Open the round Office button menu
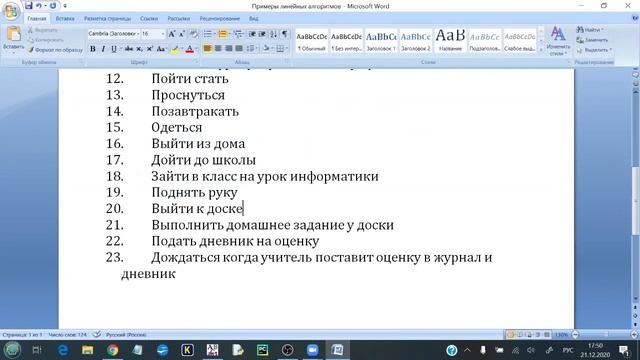The image size is (640, 360). point(11,11)
